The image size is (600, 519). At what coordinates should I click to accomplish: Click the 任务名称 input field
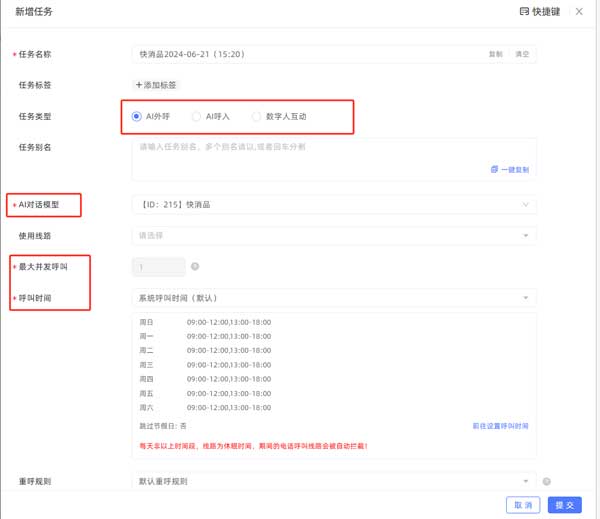coord(300,54)
